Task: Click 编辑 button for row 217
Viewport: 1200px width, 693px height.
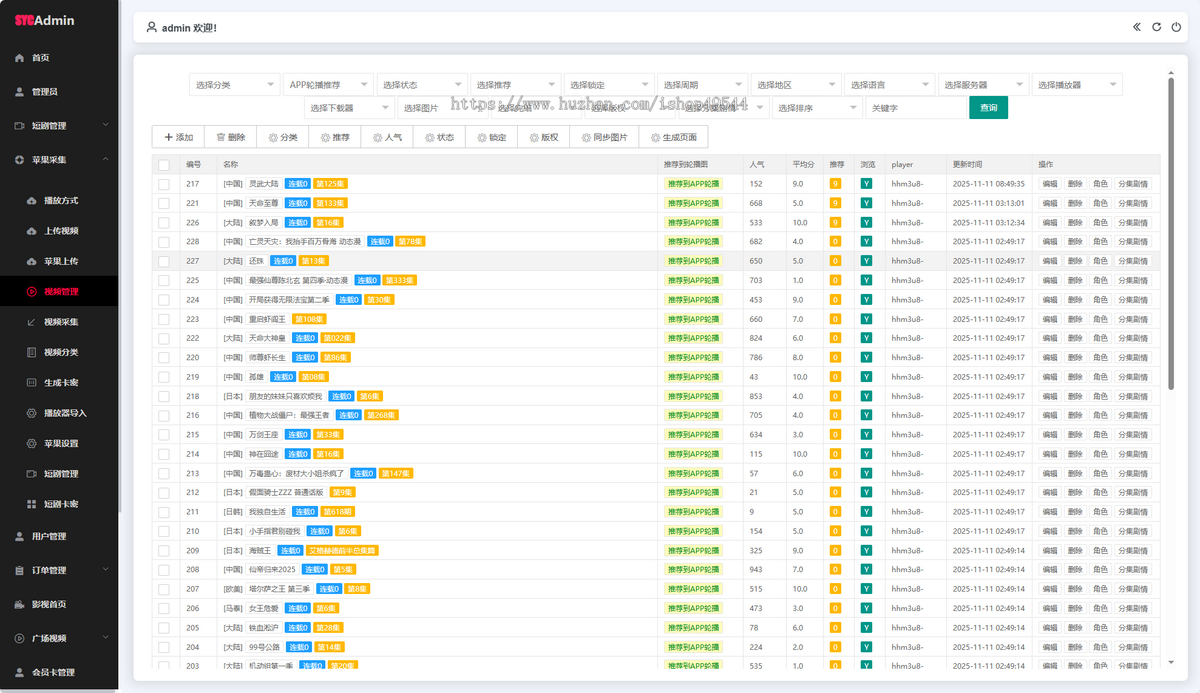Action: pyautogui.click(x=1049, y=184)
